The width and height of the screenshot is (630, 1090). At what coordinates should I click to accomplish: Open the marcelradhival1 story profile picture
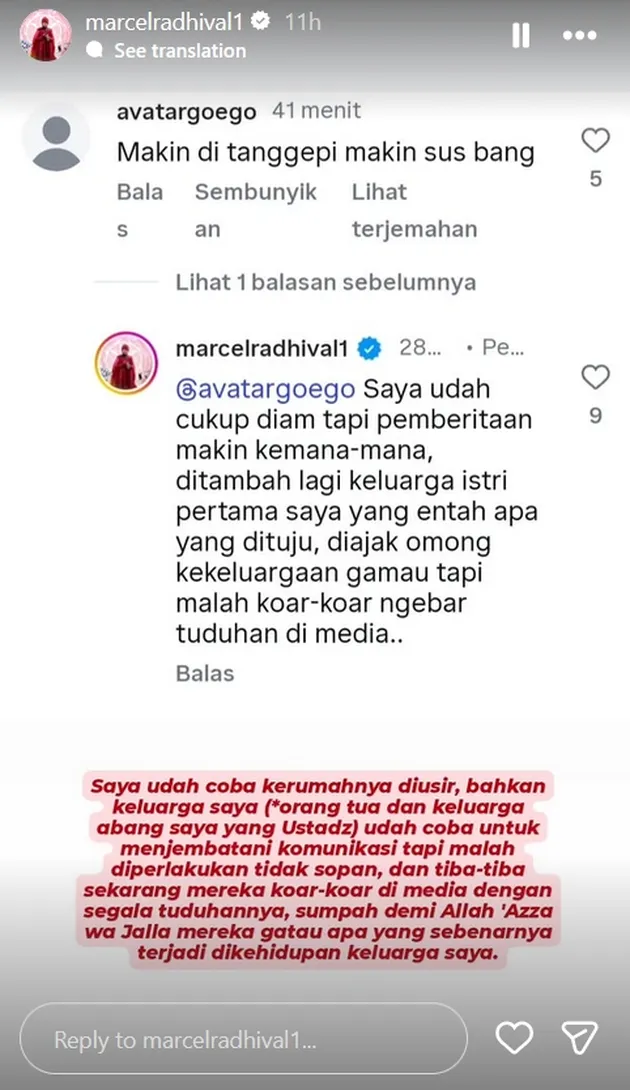45,35
